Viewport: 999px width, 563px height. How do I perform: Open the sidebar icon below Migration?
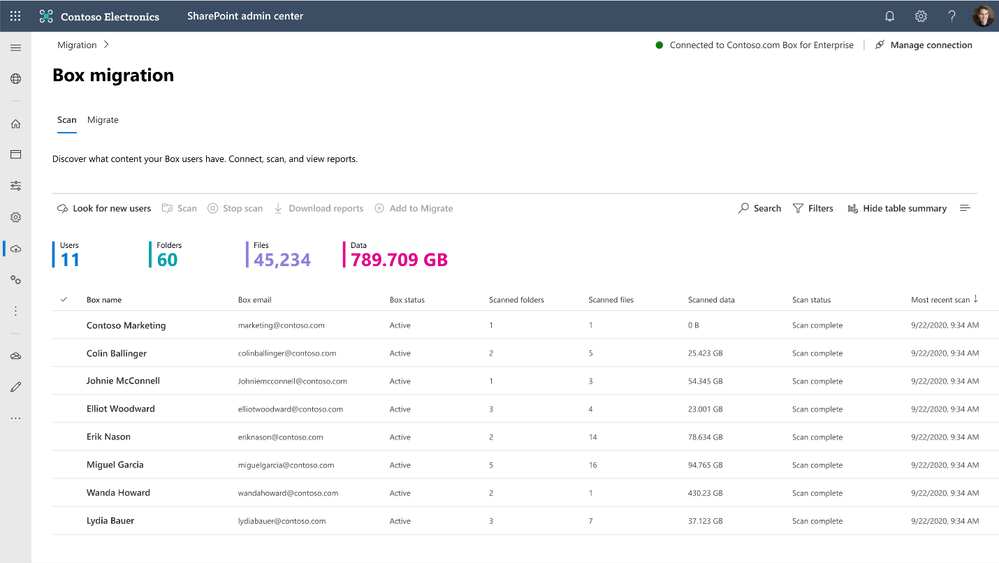point(16,280)
